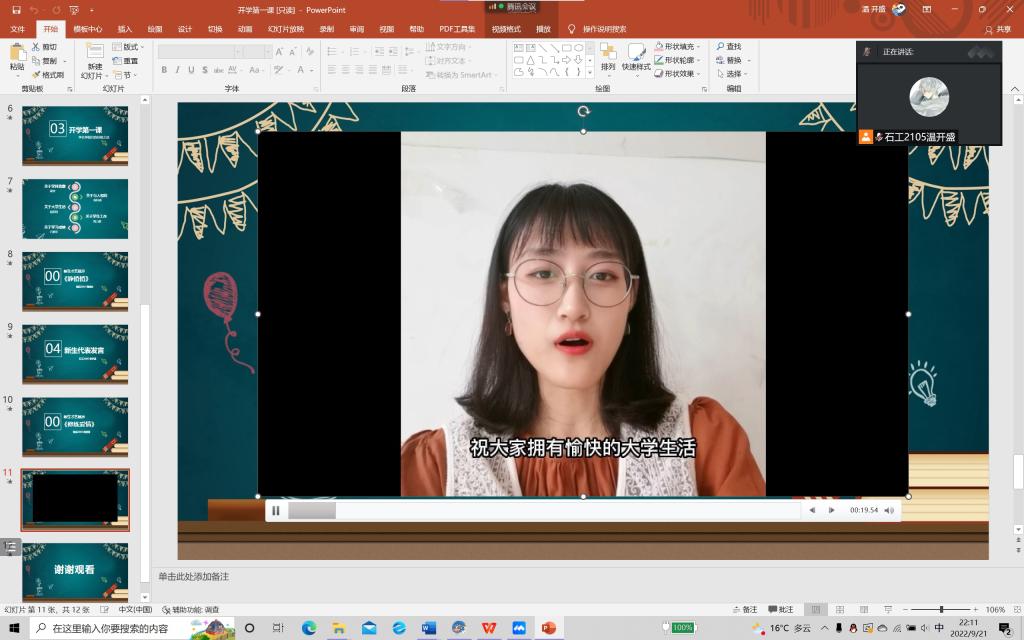Open the Insert (插入) ribbon tab
This screenshot has height=640, width=1024.
124,29
